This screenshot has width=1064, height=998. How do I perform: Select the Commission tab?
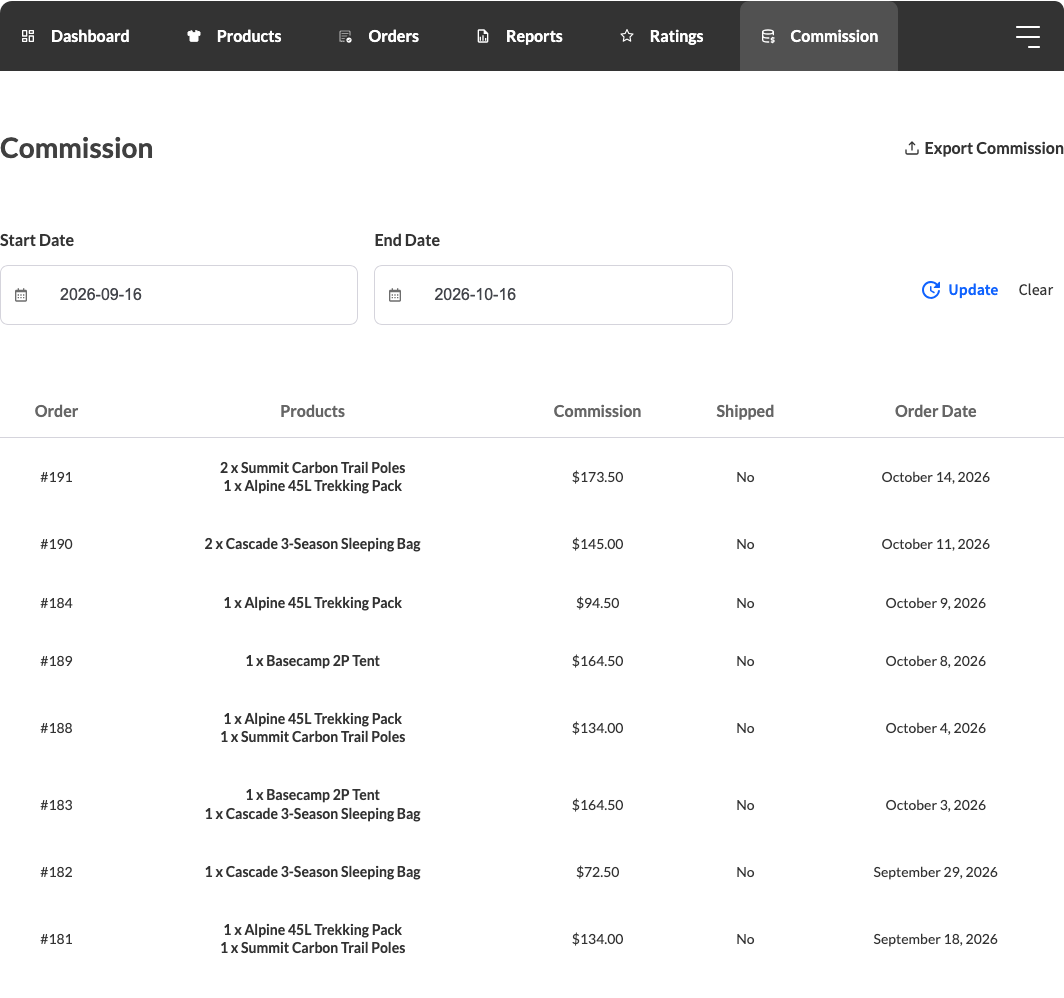click(819, 36)
